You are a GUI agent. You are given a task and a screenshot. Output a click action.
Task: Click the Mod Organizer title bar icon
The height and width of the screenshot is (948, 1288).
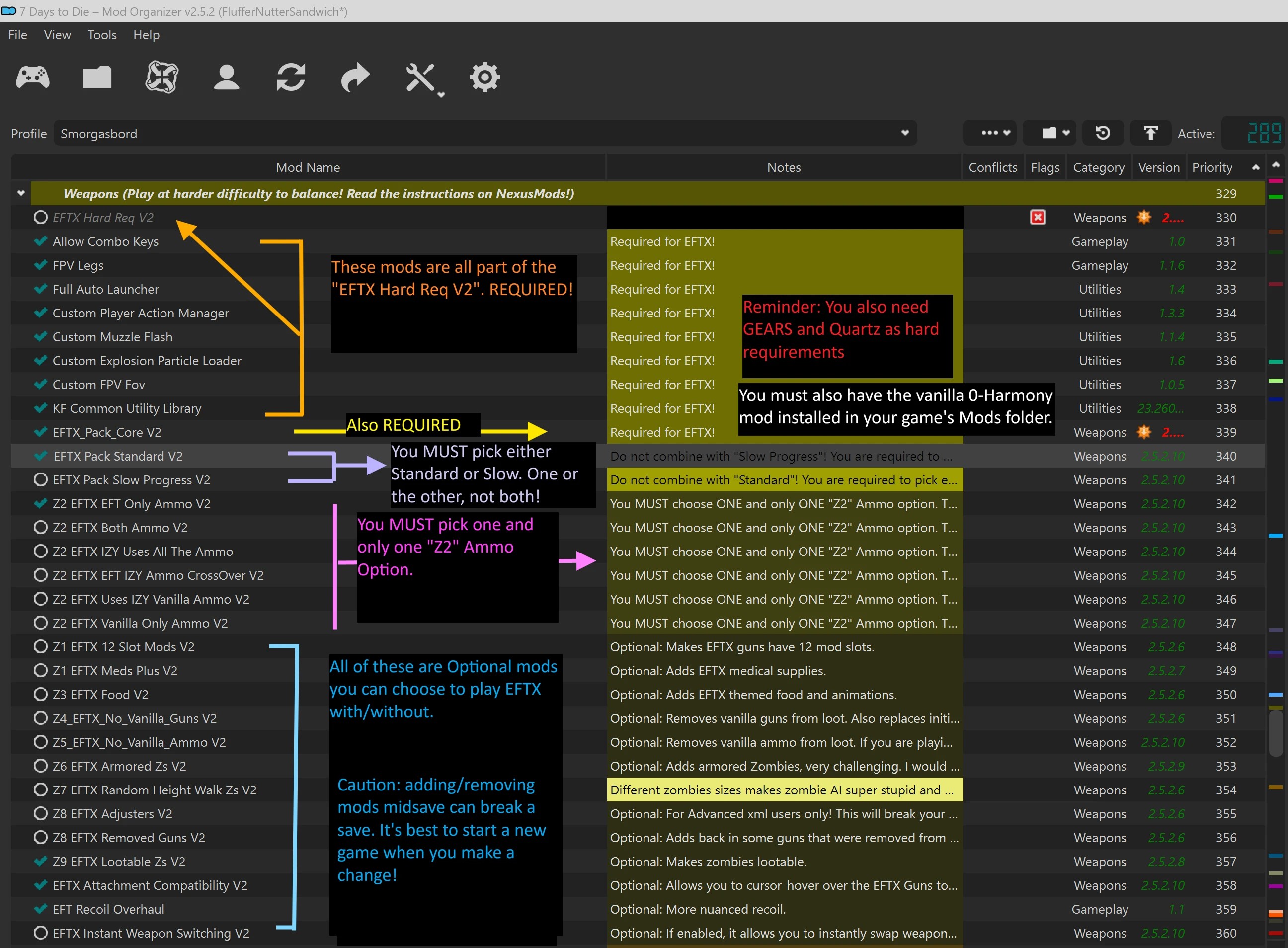coord(8,11)
